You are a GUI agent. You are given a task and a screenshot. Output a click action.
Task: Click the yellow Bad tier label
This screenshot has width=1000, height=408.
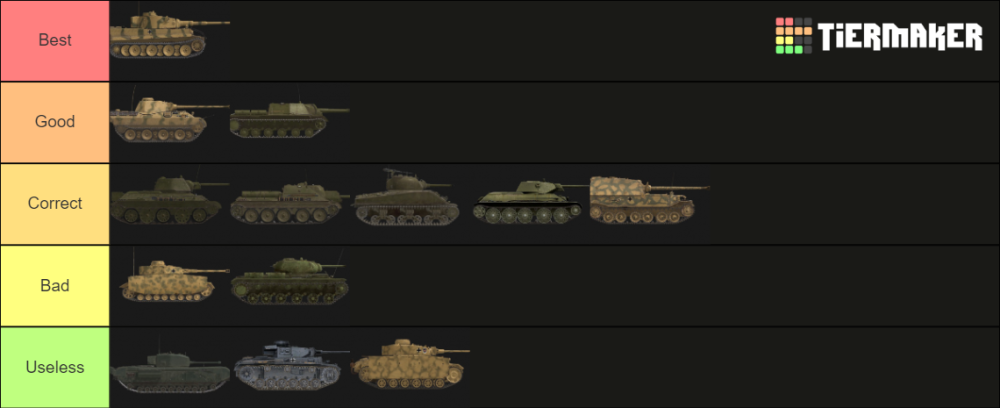[55, 285]
